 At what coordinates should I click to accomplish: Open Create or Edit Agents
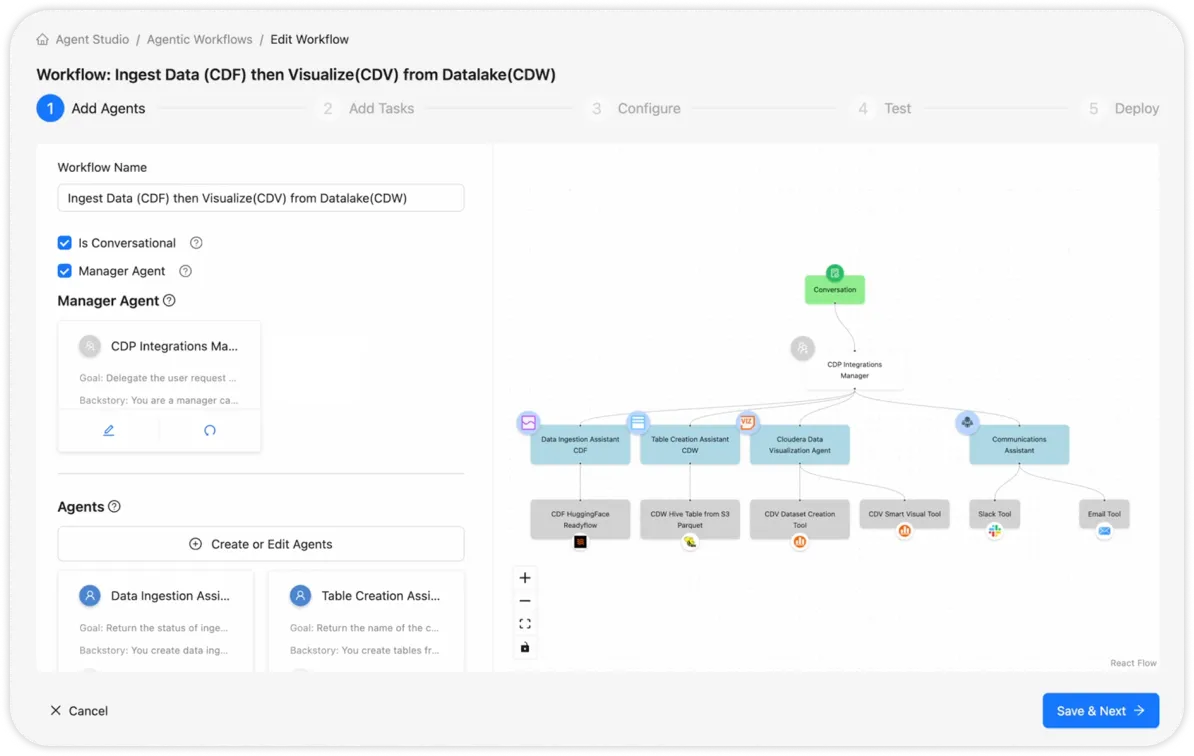coord(260,543)
